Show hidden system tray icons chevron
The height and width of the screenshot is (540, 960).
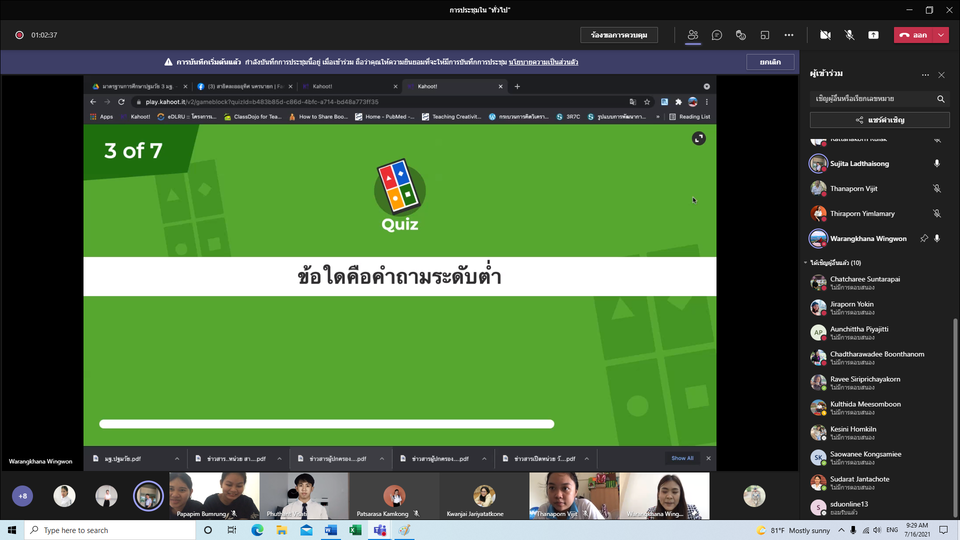pos(841,530)
